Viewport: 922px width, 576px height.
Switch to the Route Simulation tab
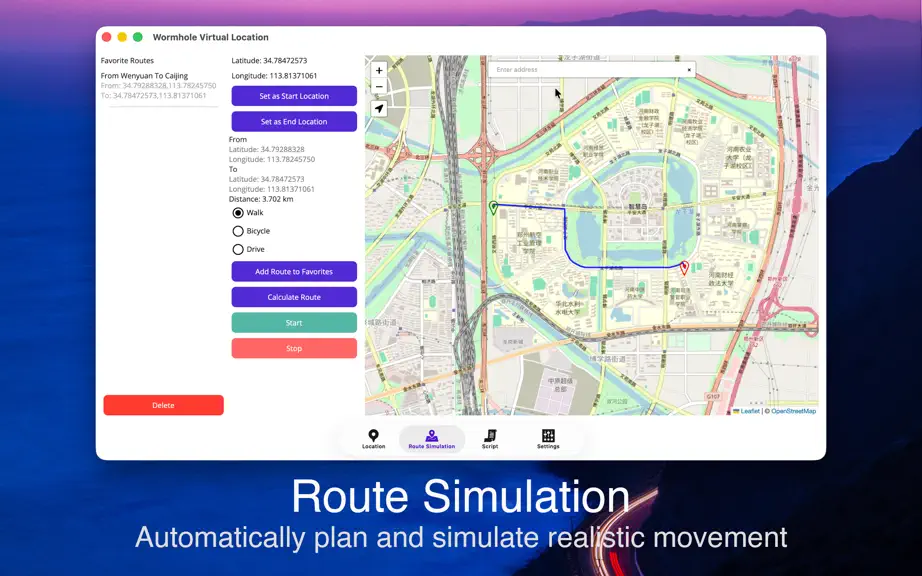coord(432,439)
